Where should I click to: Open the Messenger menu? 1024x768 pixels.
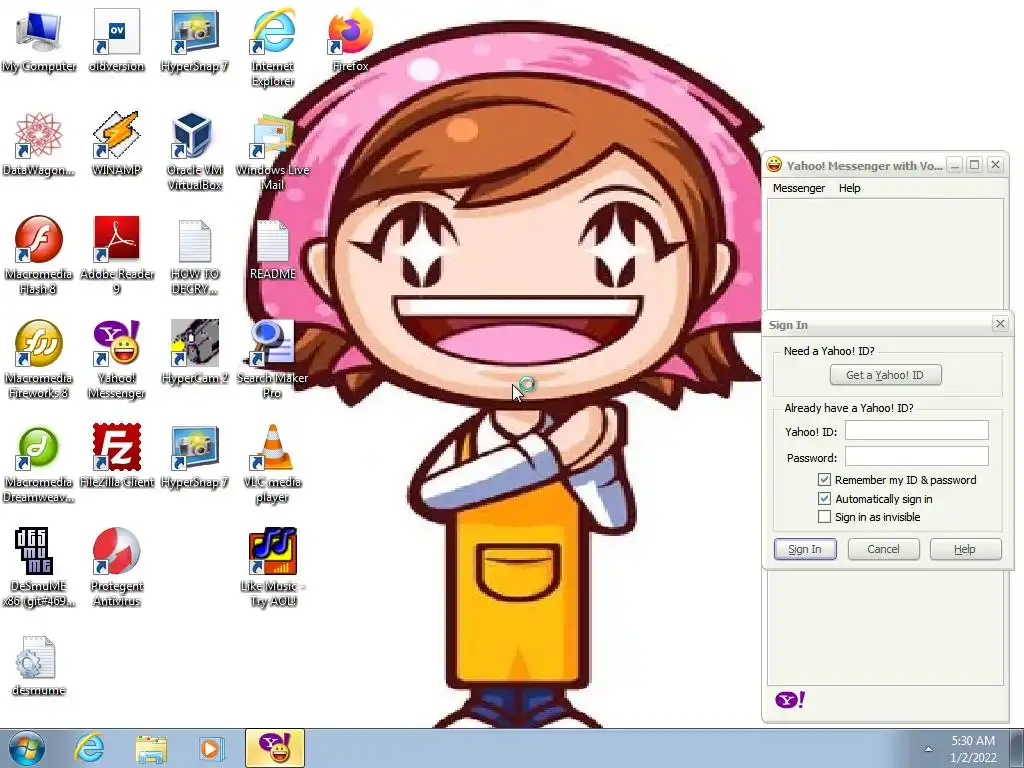[x=799, y=188]
